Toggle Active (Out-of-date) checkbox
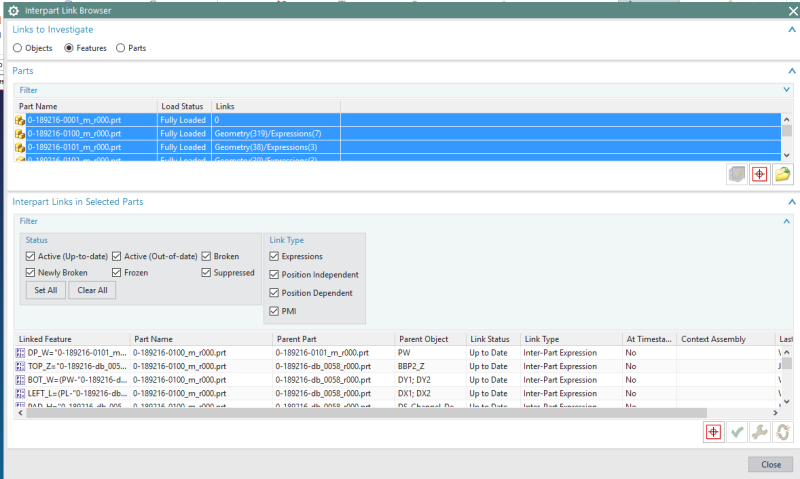Viewport: 800px width, 479px height. (117, 256)
